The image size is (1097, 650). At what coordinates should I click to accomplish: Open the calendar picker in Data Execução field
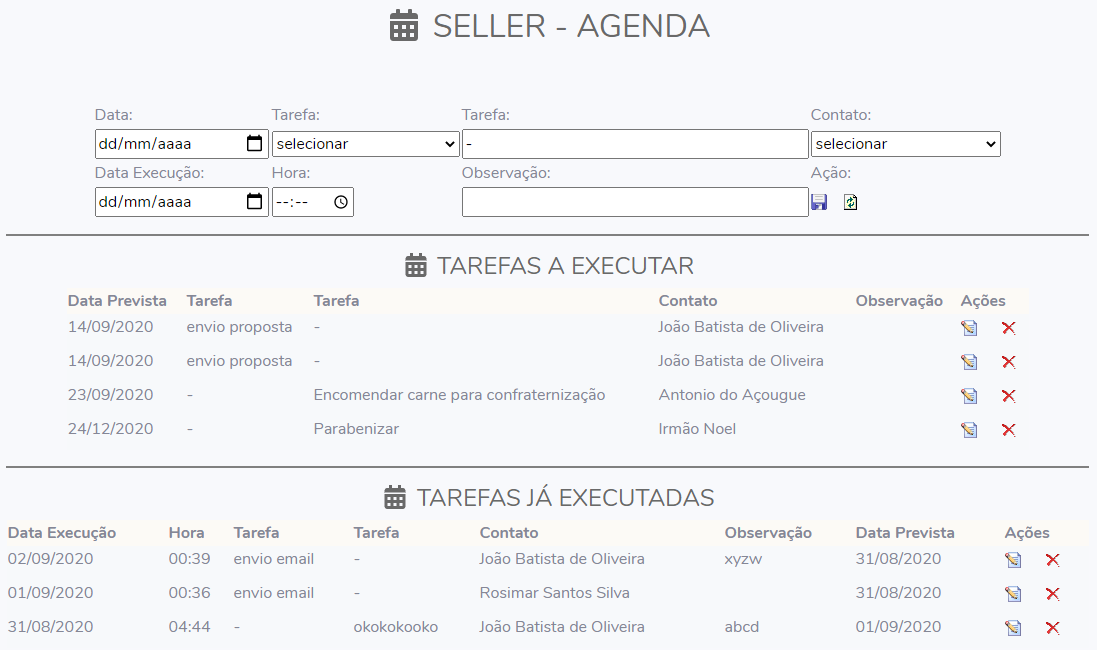(x=255, y=202)
